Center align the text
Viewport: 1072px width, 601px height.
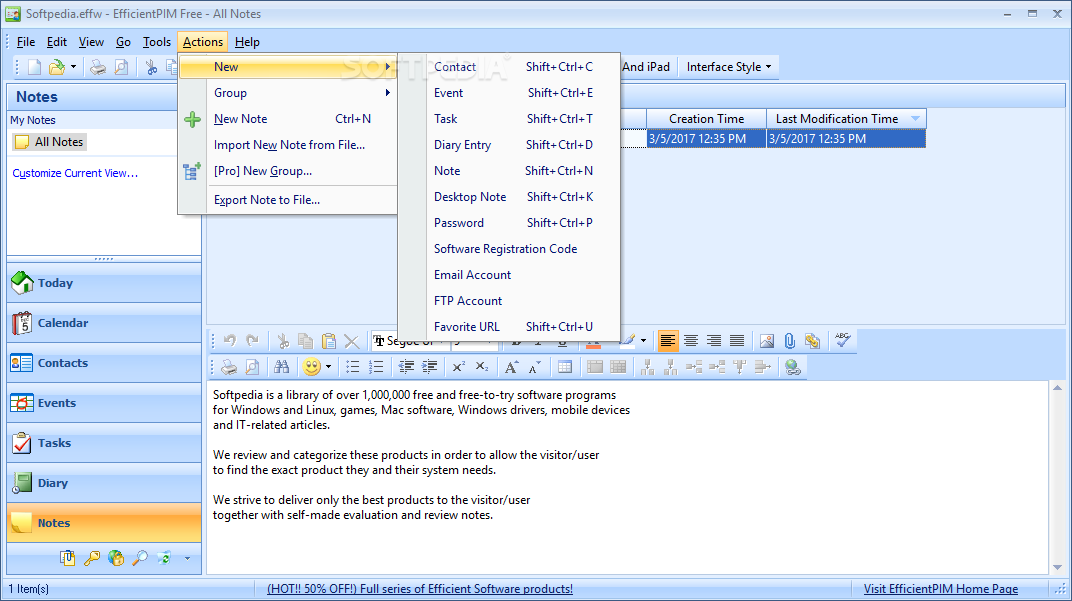[x=691, y=340]
